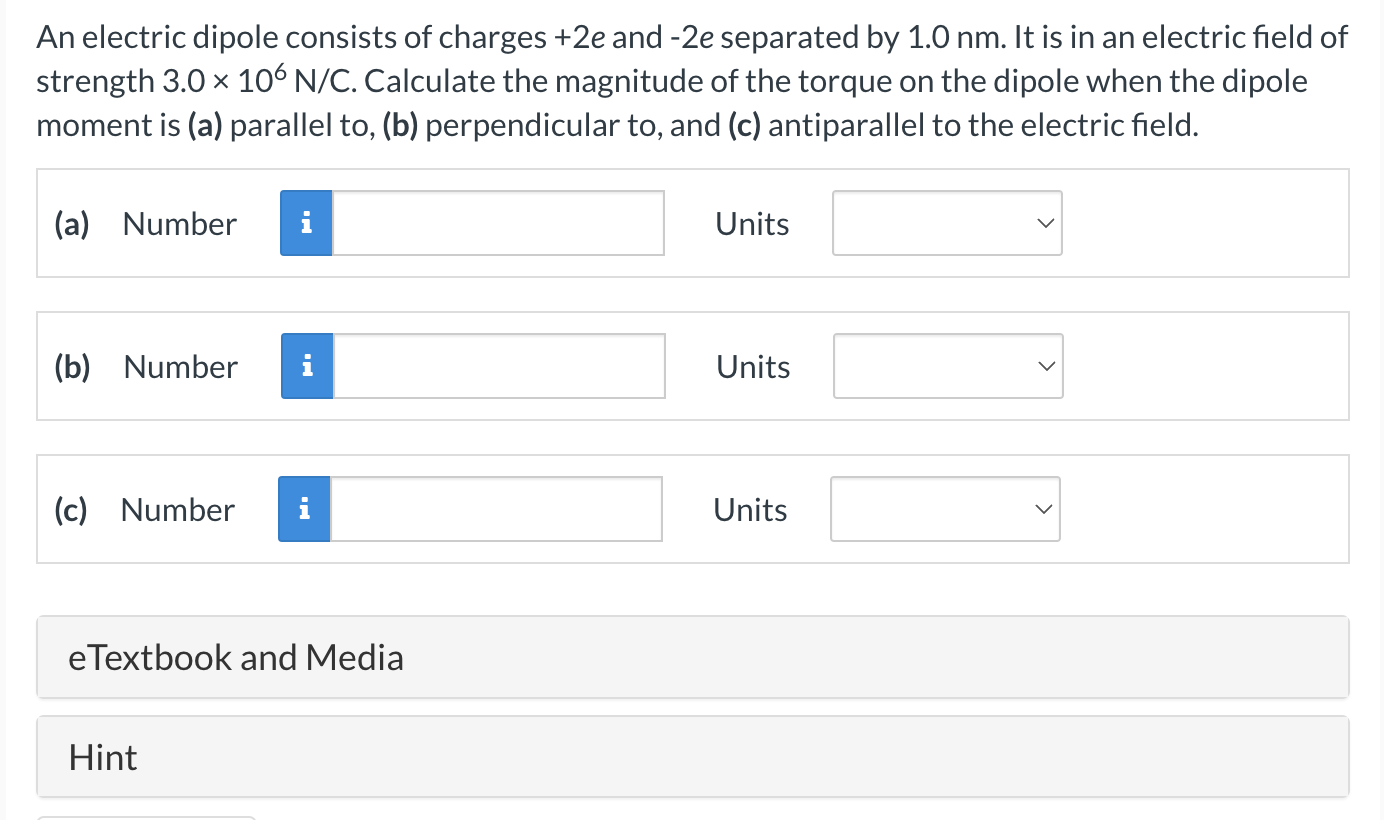Click the Units label in part (b)
Viewport: 1384px width, 820px height.
pyautogui.click(x=753, y=367)
